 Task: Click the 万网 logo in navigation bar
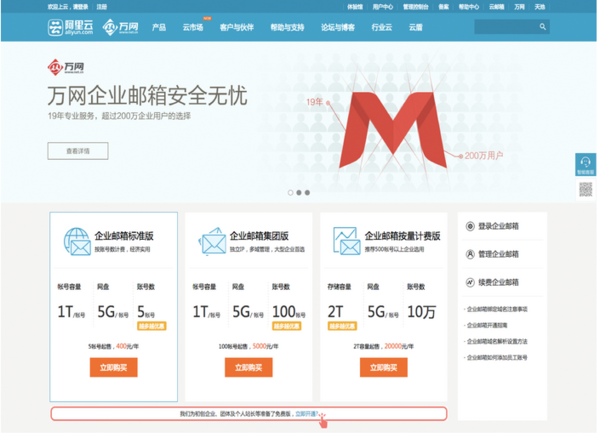click(121, 27)
